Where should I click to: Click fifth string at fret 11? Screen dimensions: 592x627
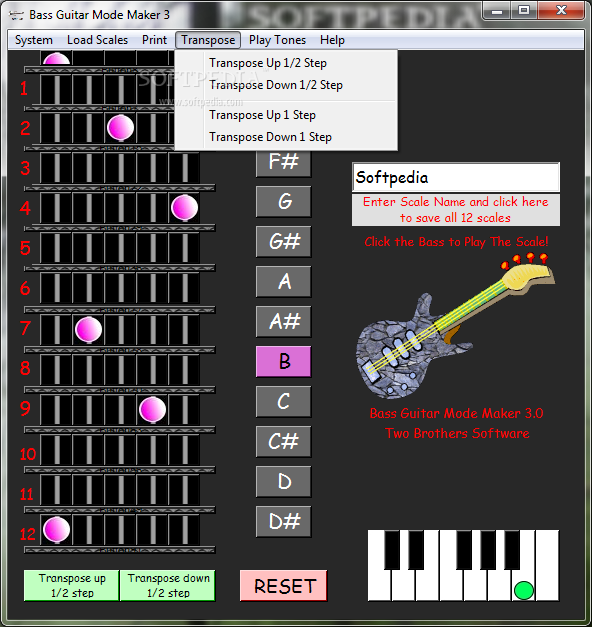point(184,489)
